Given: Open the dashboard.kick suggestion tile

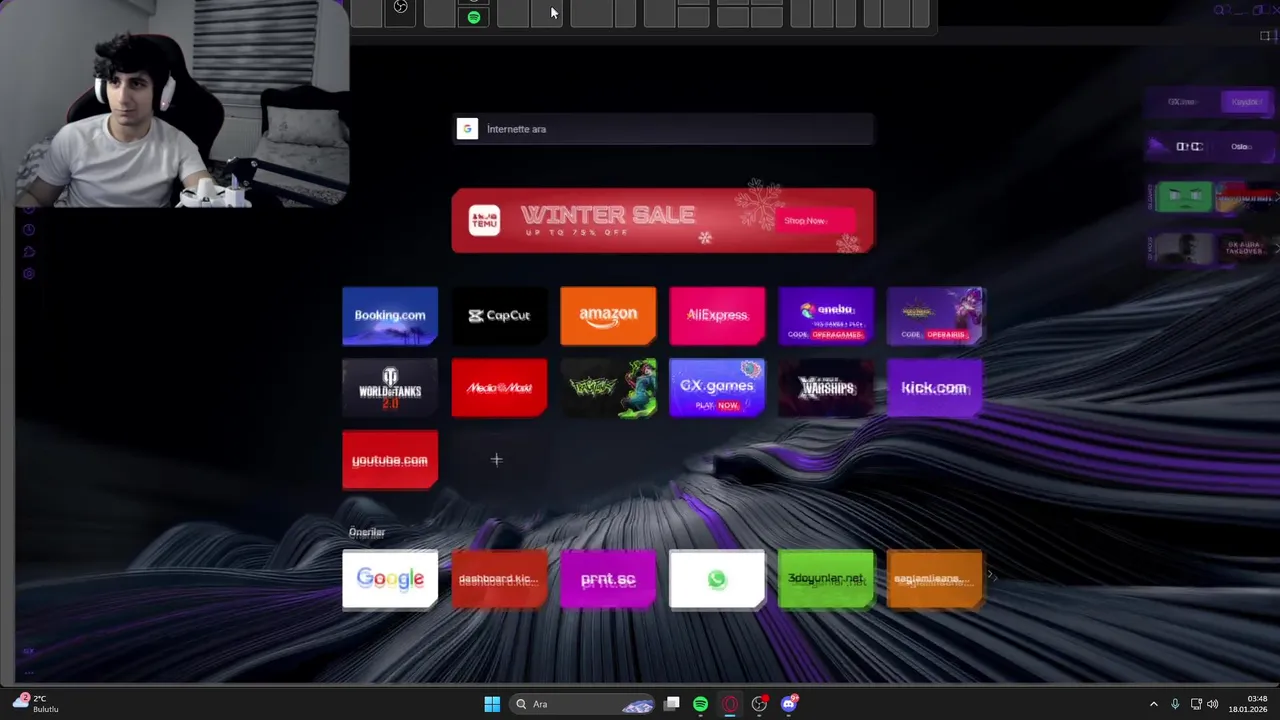Looking at the screenshot, I should 499,579.
